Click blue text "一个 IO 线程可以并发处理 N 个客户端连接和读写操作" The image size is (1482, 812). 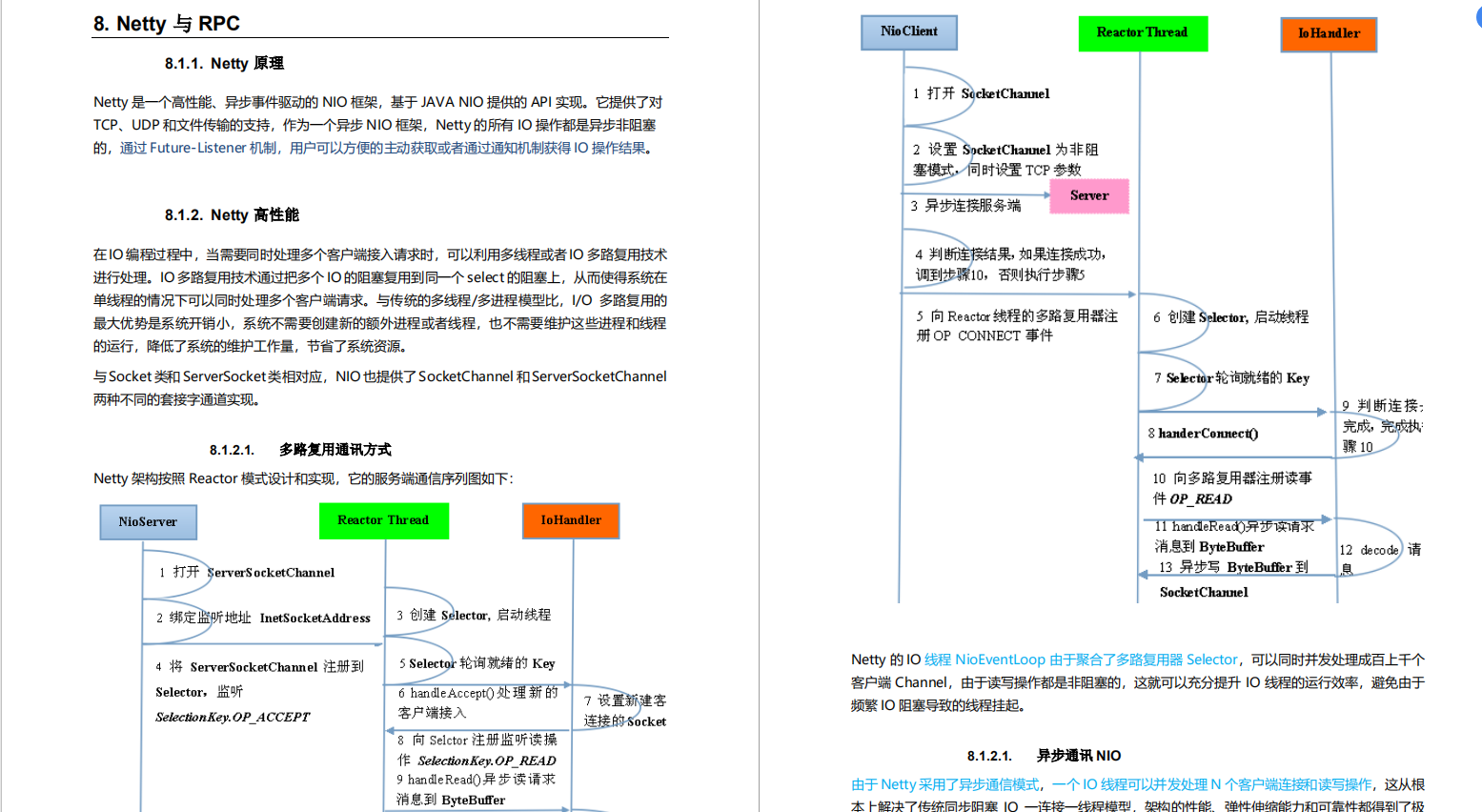[x=1211, y=784]
